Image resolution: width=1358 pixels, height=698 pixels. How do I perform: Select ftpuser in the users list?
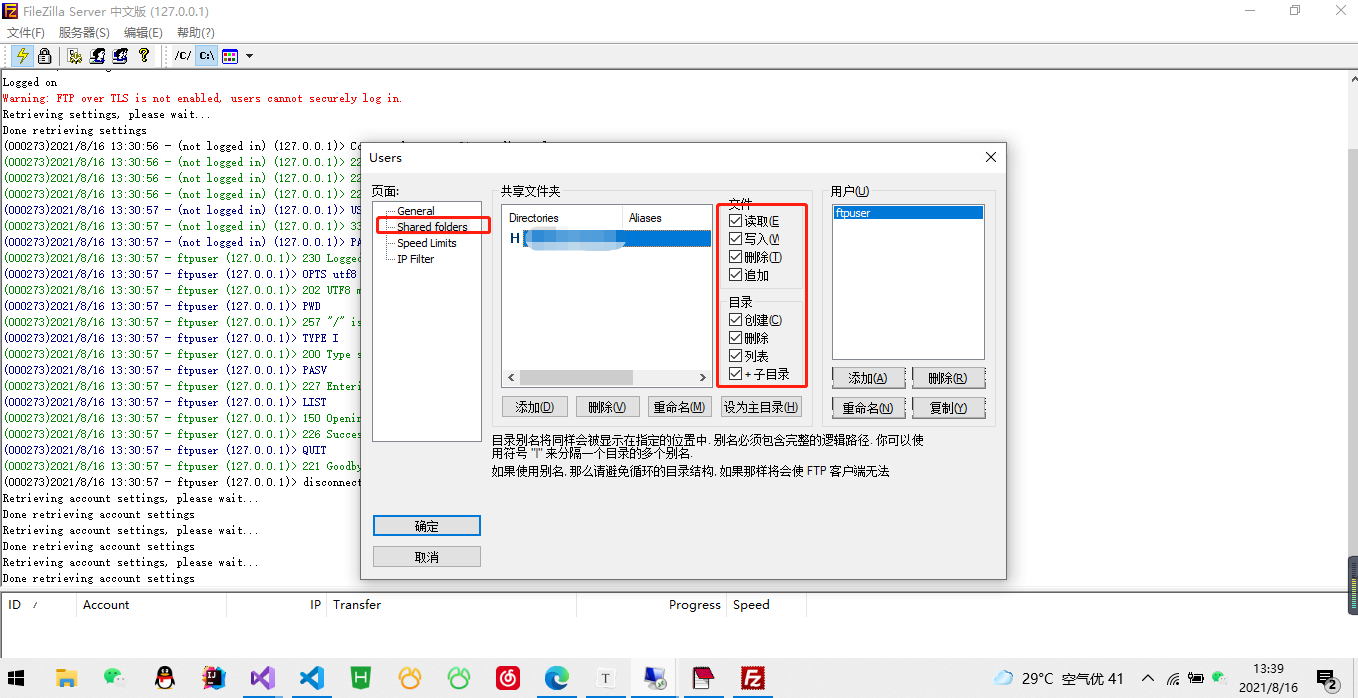[908, 213]
